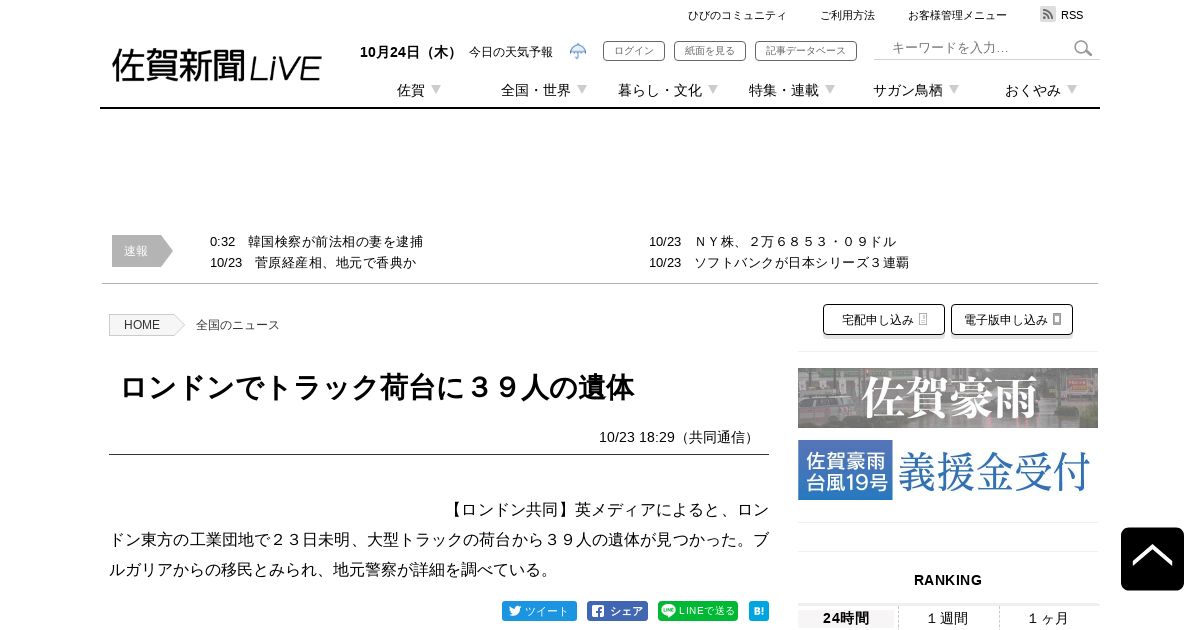Click 全国のニュース breadcrumb
1200x630 pixels.
click(238, 325)
